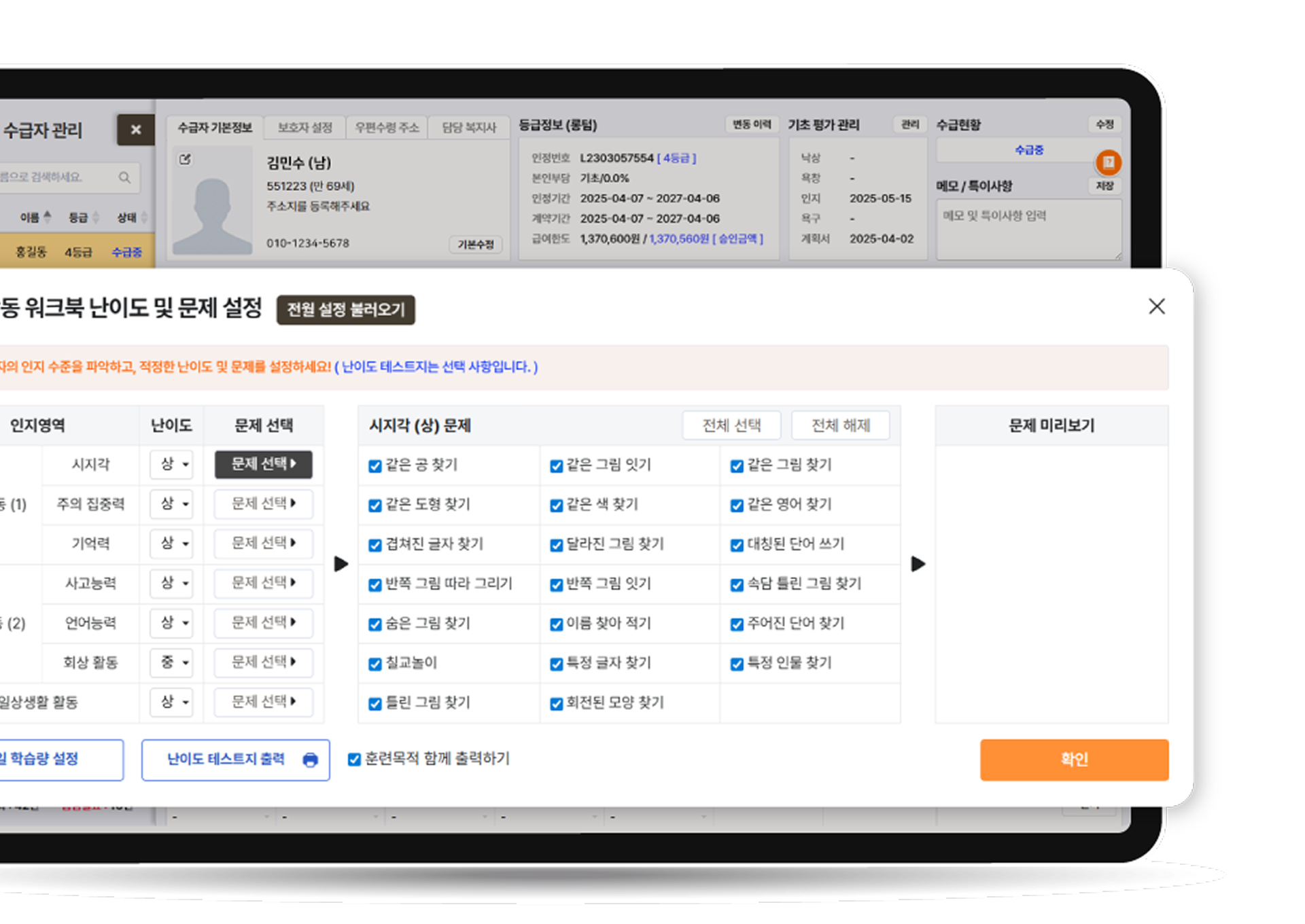Toggle the 칠교놀이 checkbox
The image size is (1305, 924).
(x=375, y=664)
